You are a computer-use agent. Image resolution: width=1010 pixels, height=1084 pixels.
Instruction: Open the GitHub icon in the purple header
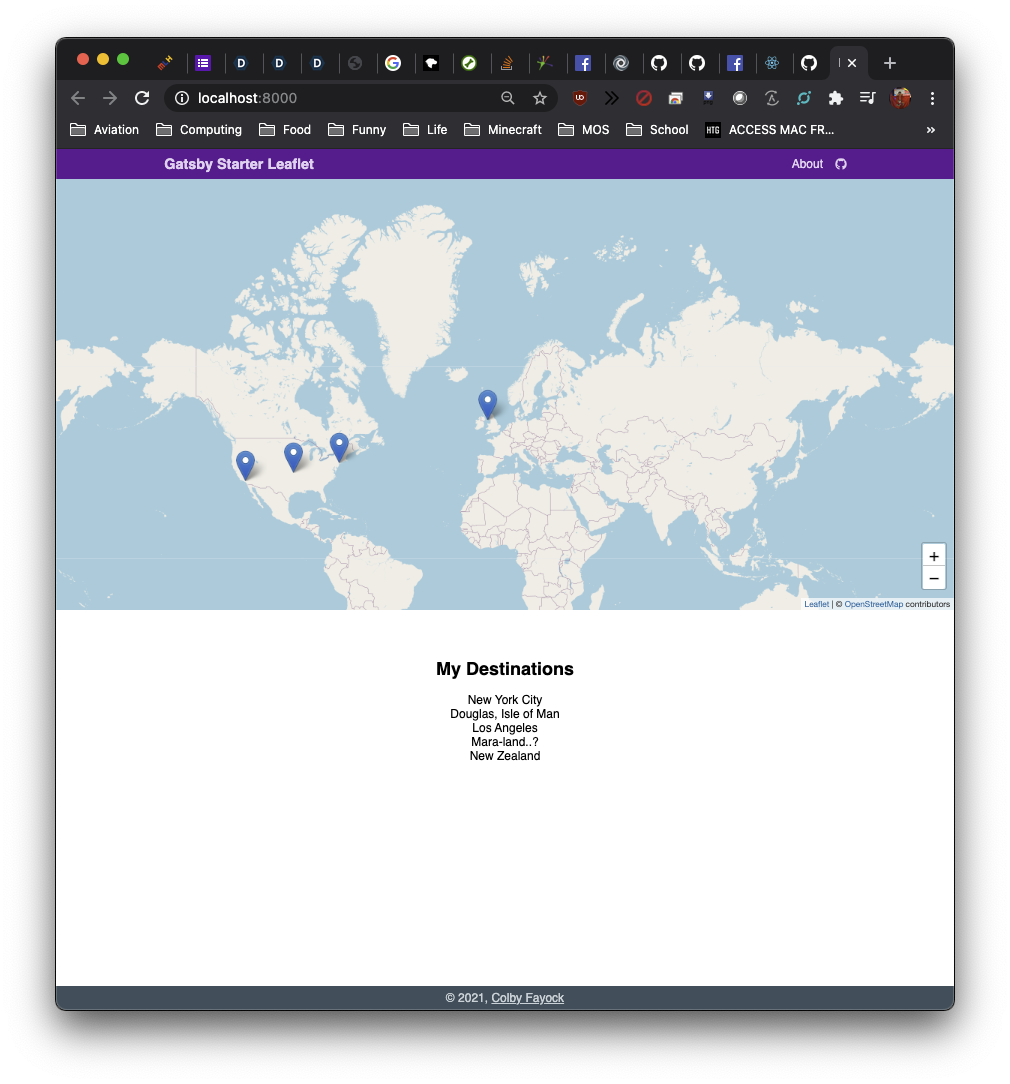click(840, 164)
